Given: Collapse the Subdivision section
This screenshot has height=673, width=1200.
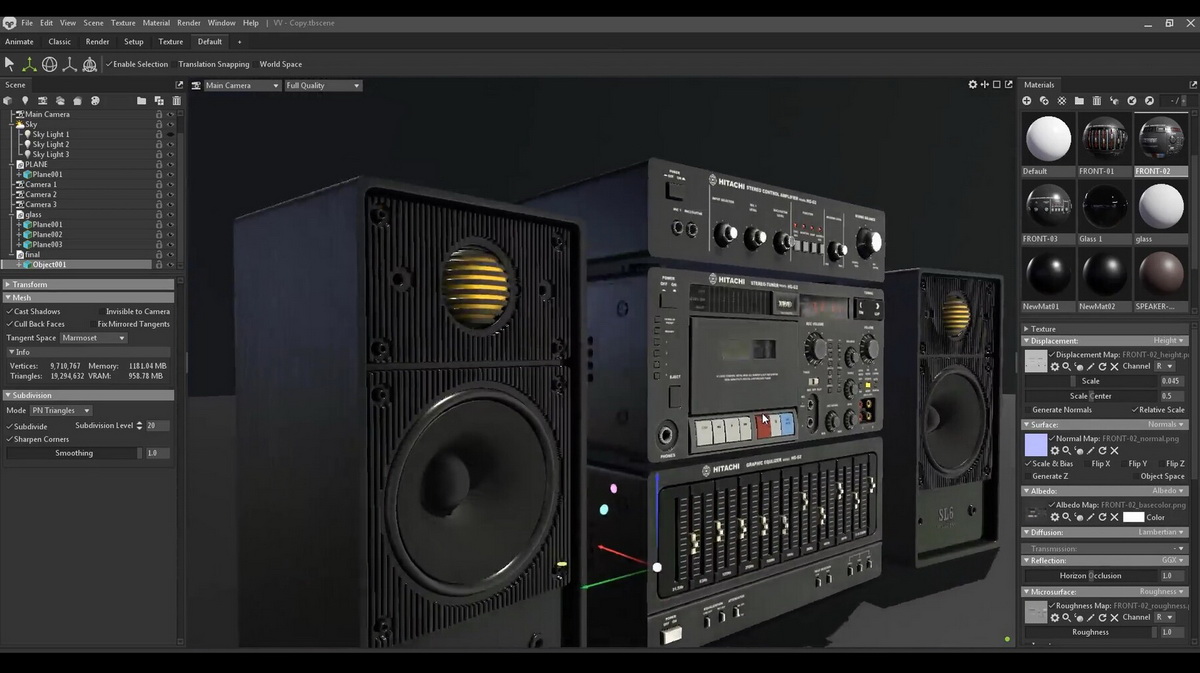Looking at the screenshot, I should pos(89,395).
